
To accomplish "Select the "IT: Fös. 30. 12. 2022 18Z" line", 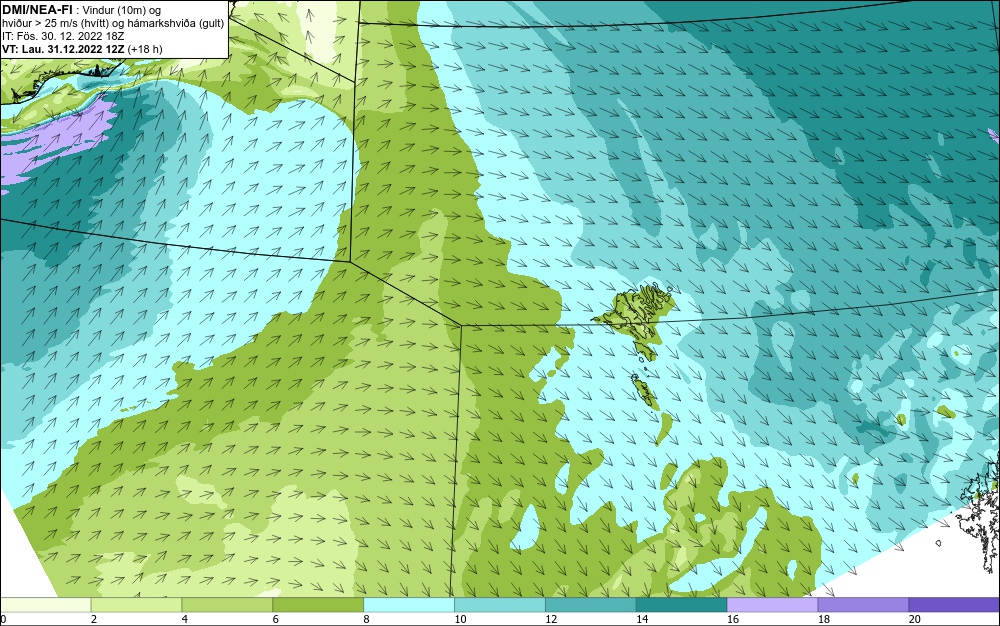I will [63, 36].
